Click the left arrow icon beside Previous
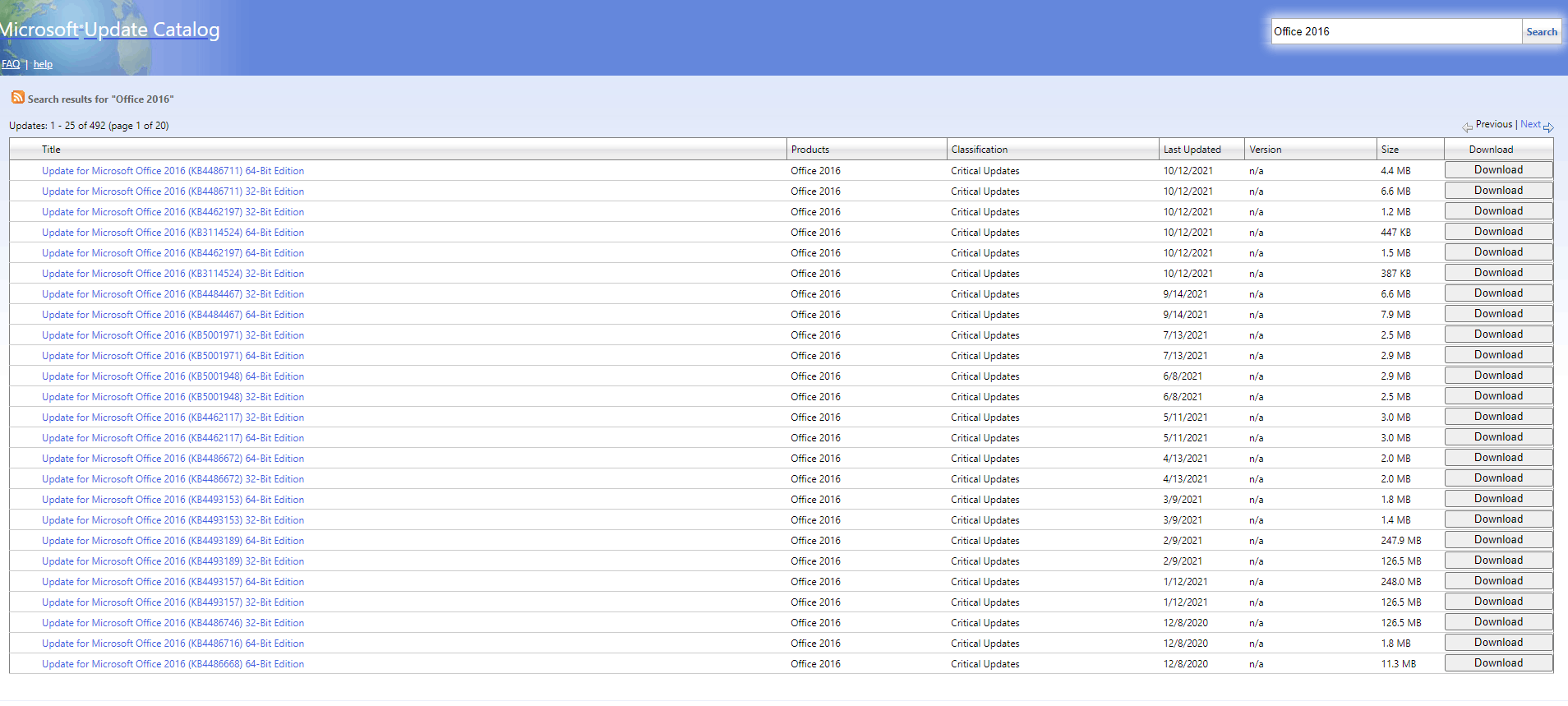Viewport: 1568px width, 706px height. point(1468,127)
